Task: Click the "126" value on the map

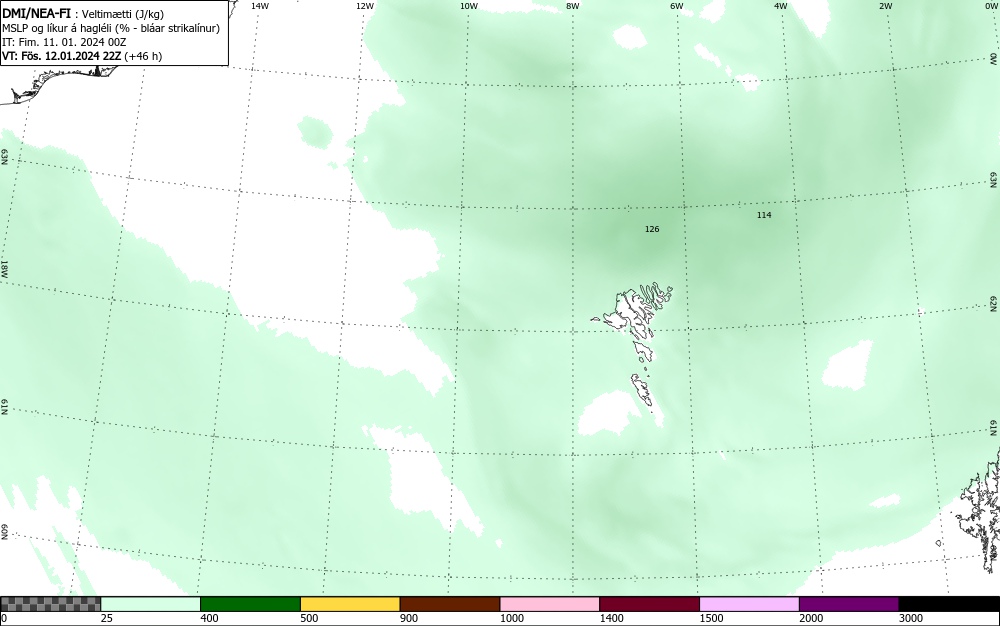Action: pyautogui.click(x=652, y=229)
